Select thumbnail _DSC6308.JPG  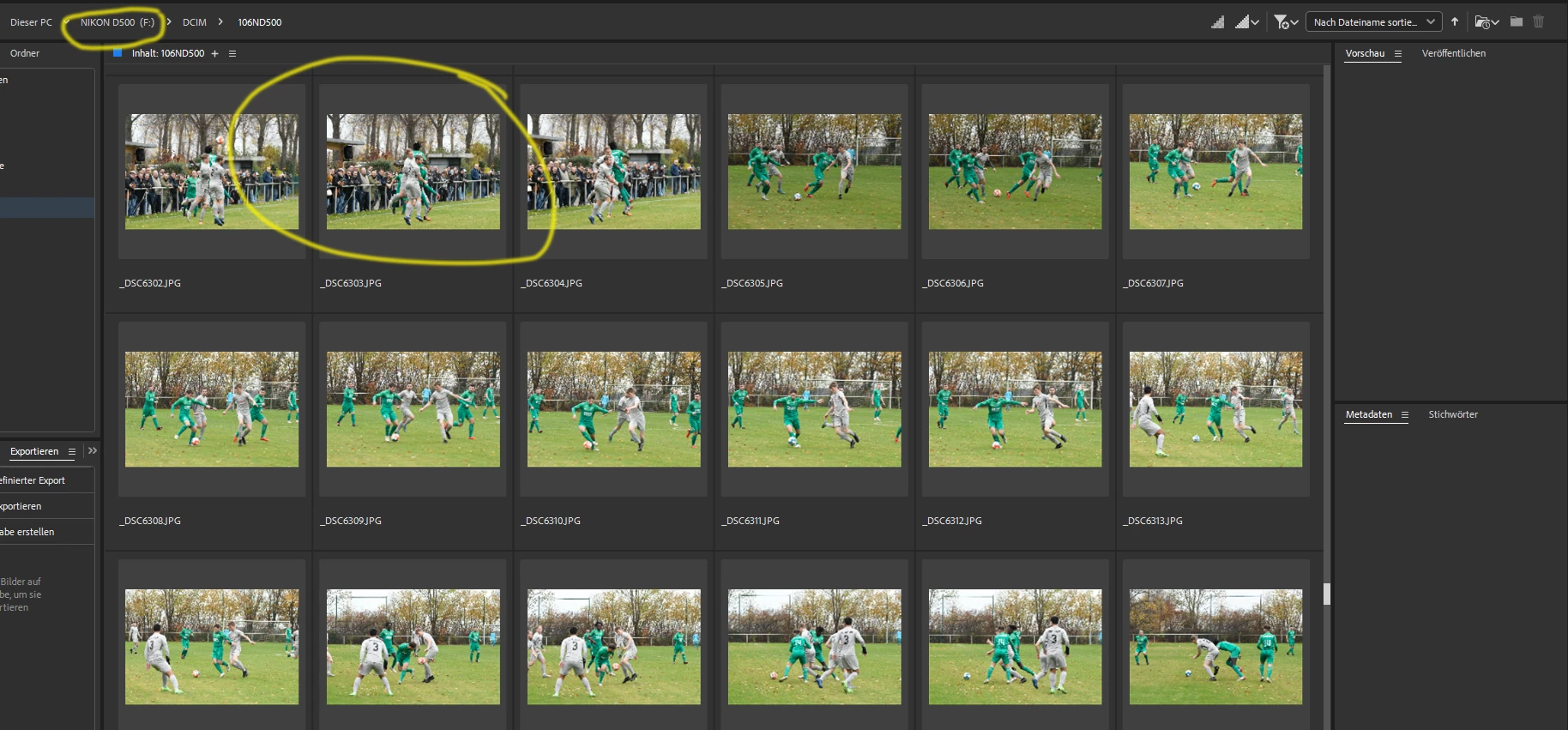point(212,409)
